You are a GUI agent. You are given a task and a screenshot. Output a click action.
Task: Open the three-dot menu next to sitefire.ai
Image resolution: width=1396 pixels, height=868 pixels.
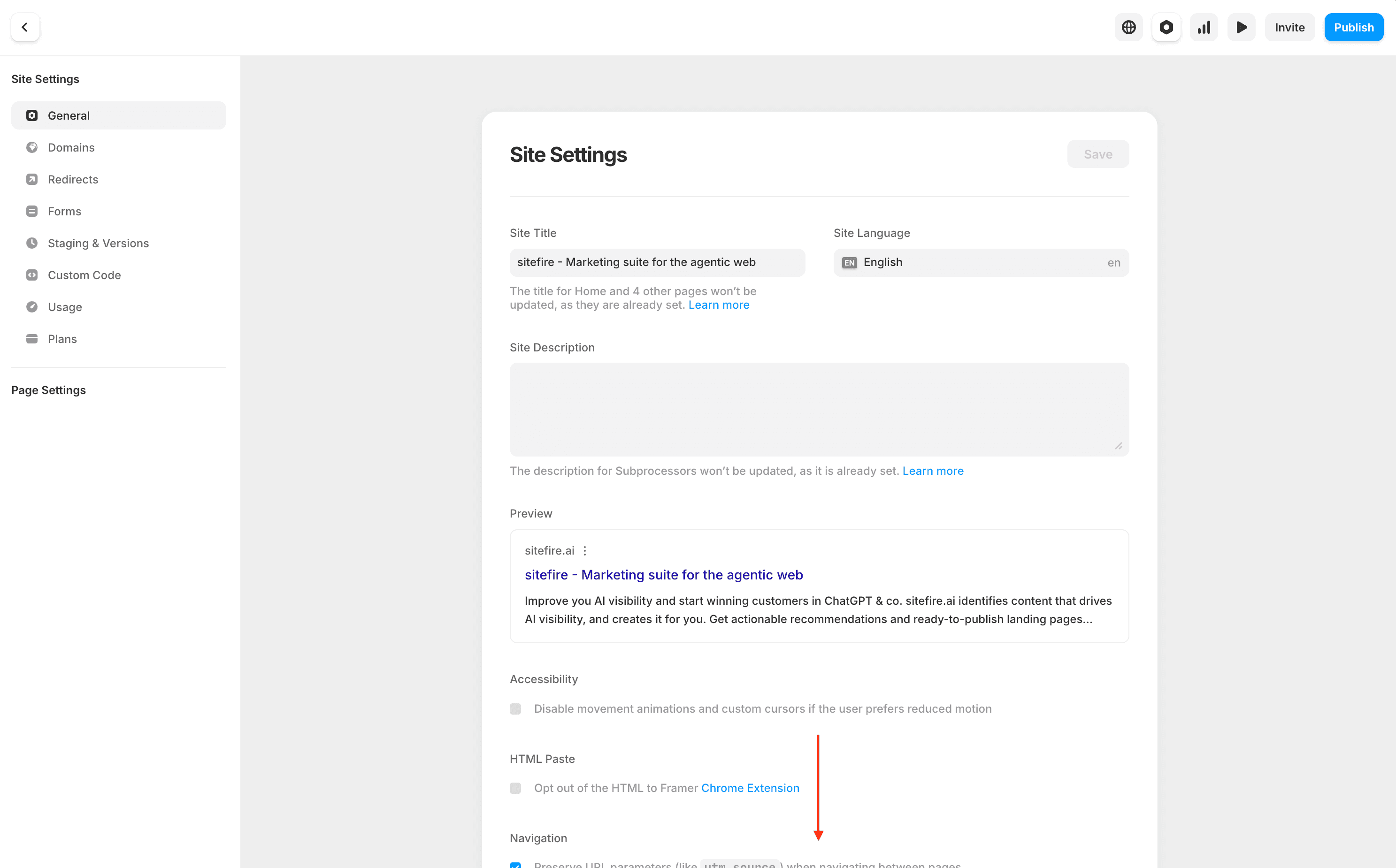(x=585, y=550)
